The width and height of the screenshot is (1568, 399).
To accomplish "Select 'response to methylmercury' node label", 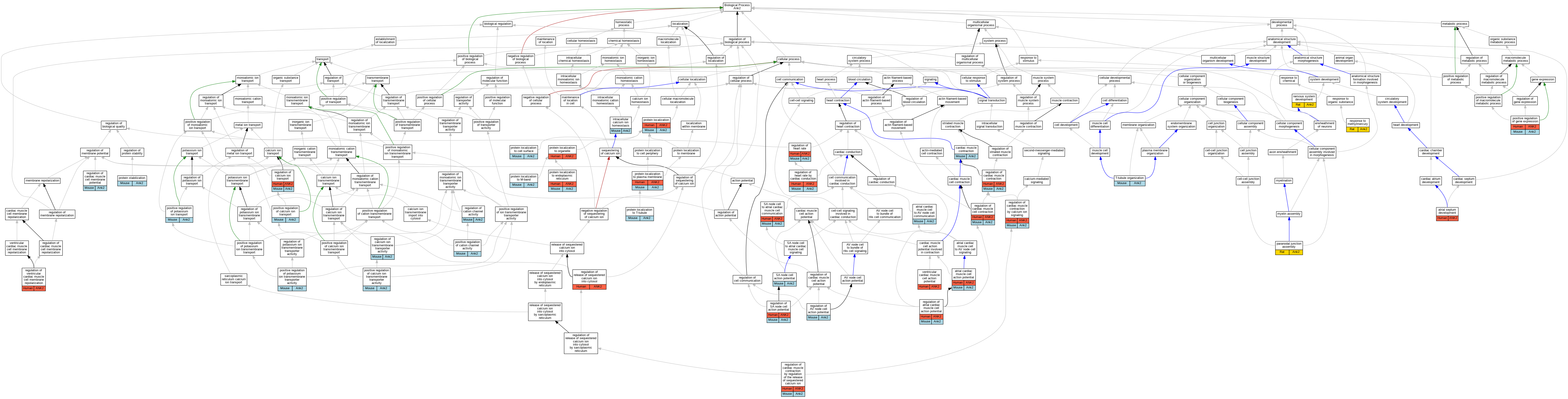I will pos(1358,122).
